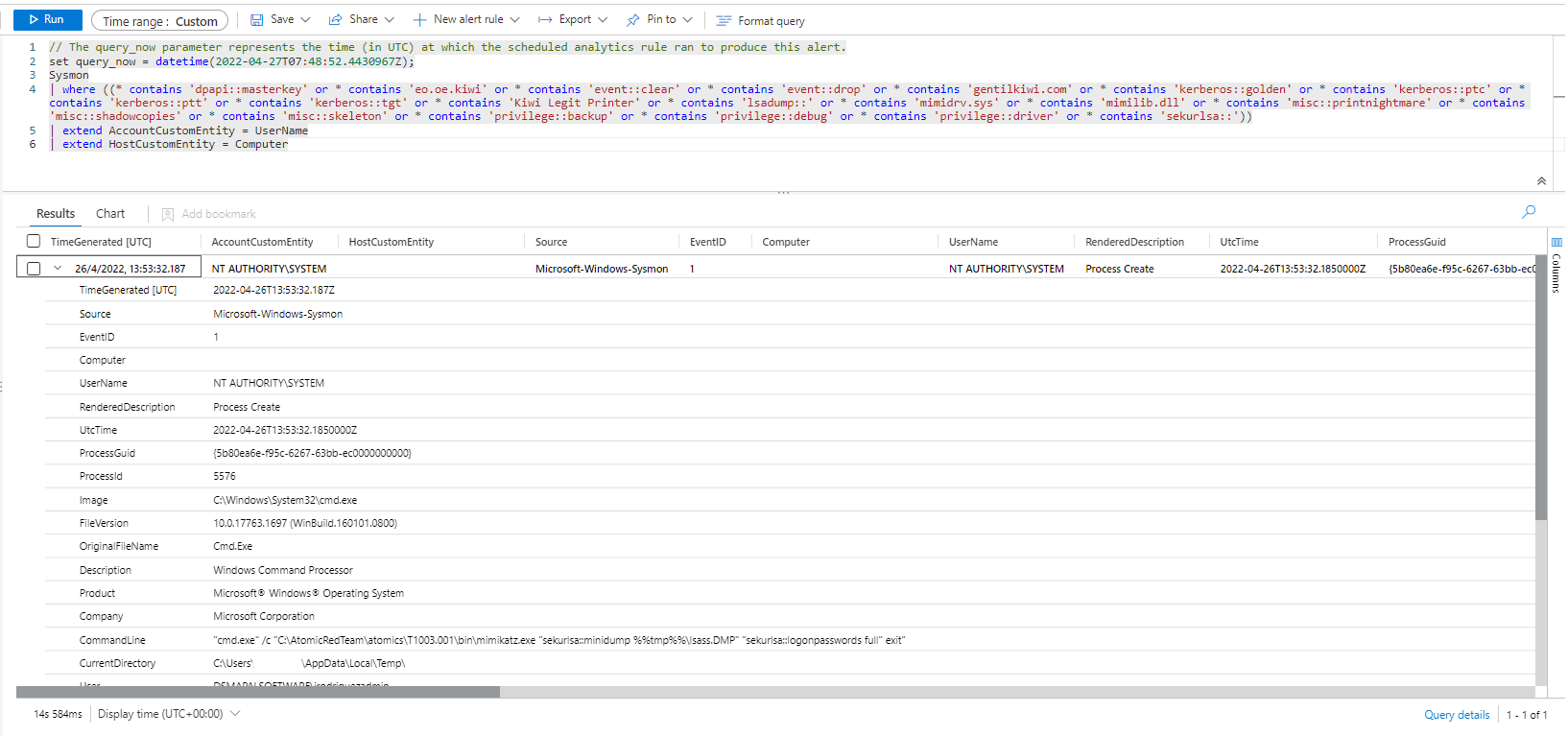The width and height of the screenshot is (1568, 736).
Task: Check the checkbox for the 26/4/2022 row
Action: pyautogui.click(x=34, y=269)
